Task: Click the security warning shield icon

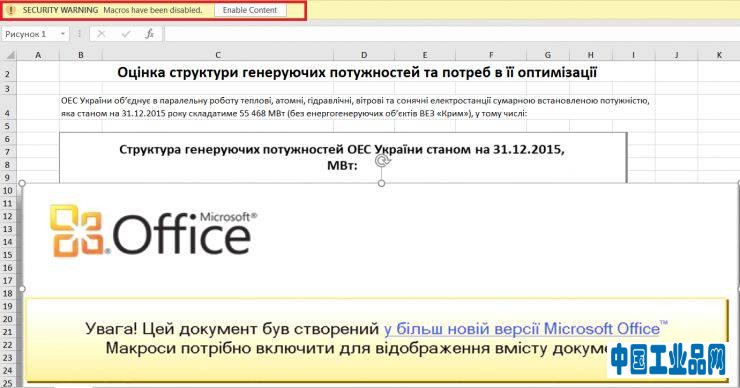Action: pyautogui.click(x=11, y=10)
